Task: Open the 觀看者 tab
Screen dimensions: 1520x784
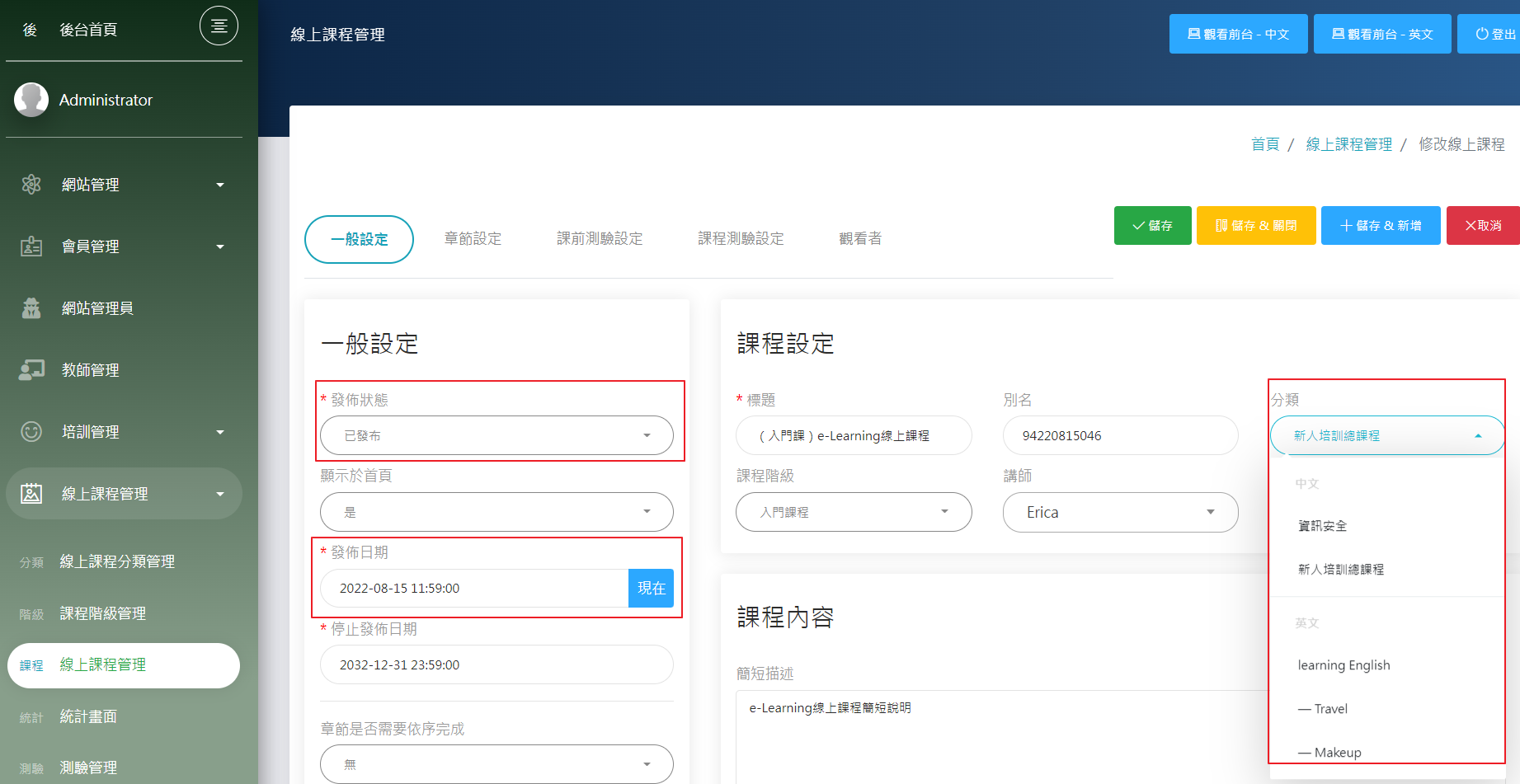Action: click(x=860, y=238)
